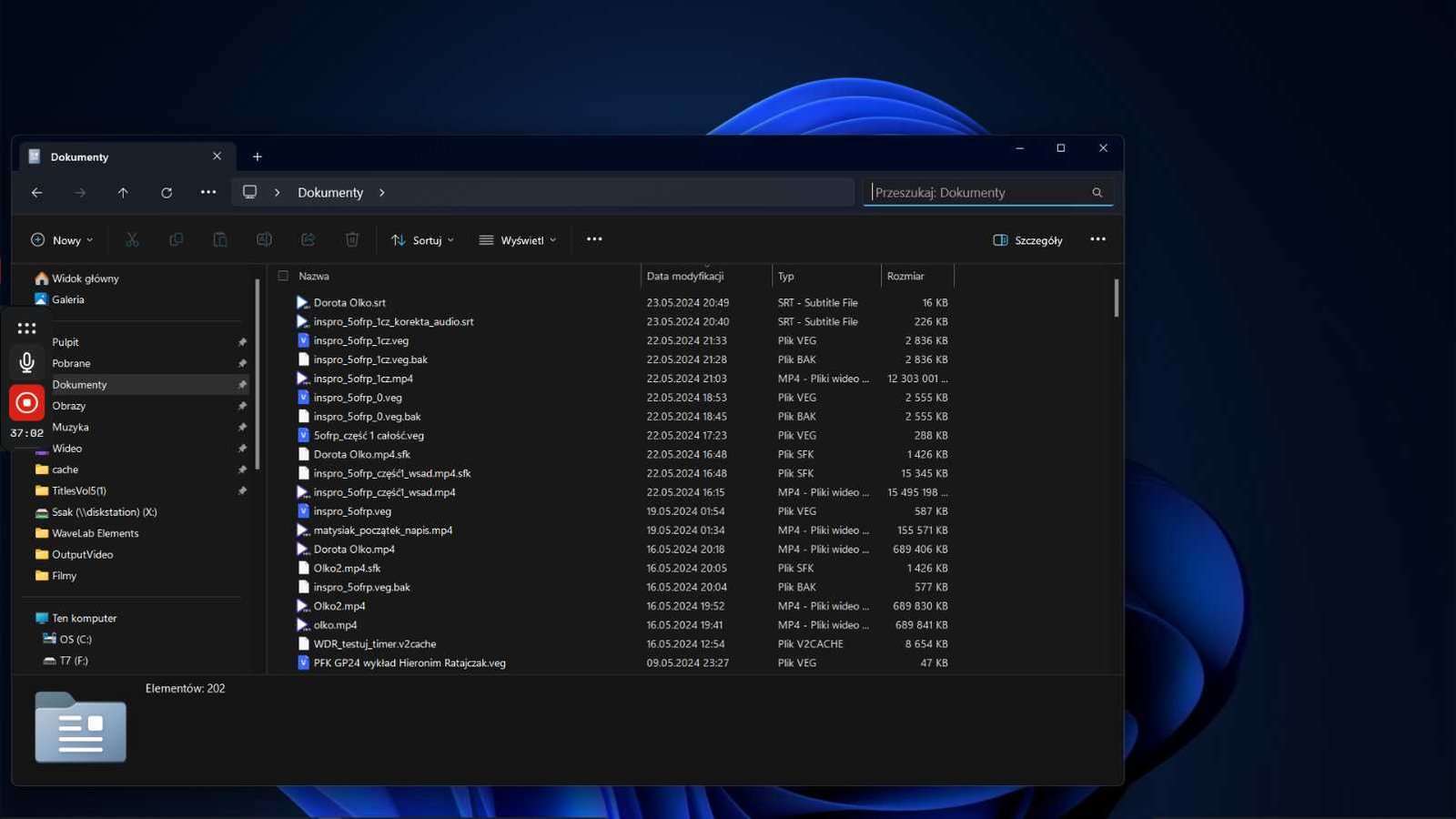The height and width of the screenshot is (819, 1456).
Task: Close the Dokumenty tab
Action: 217,157
